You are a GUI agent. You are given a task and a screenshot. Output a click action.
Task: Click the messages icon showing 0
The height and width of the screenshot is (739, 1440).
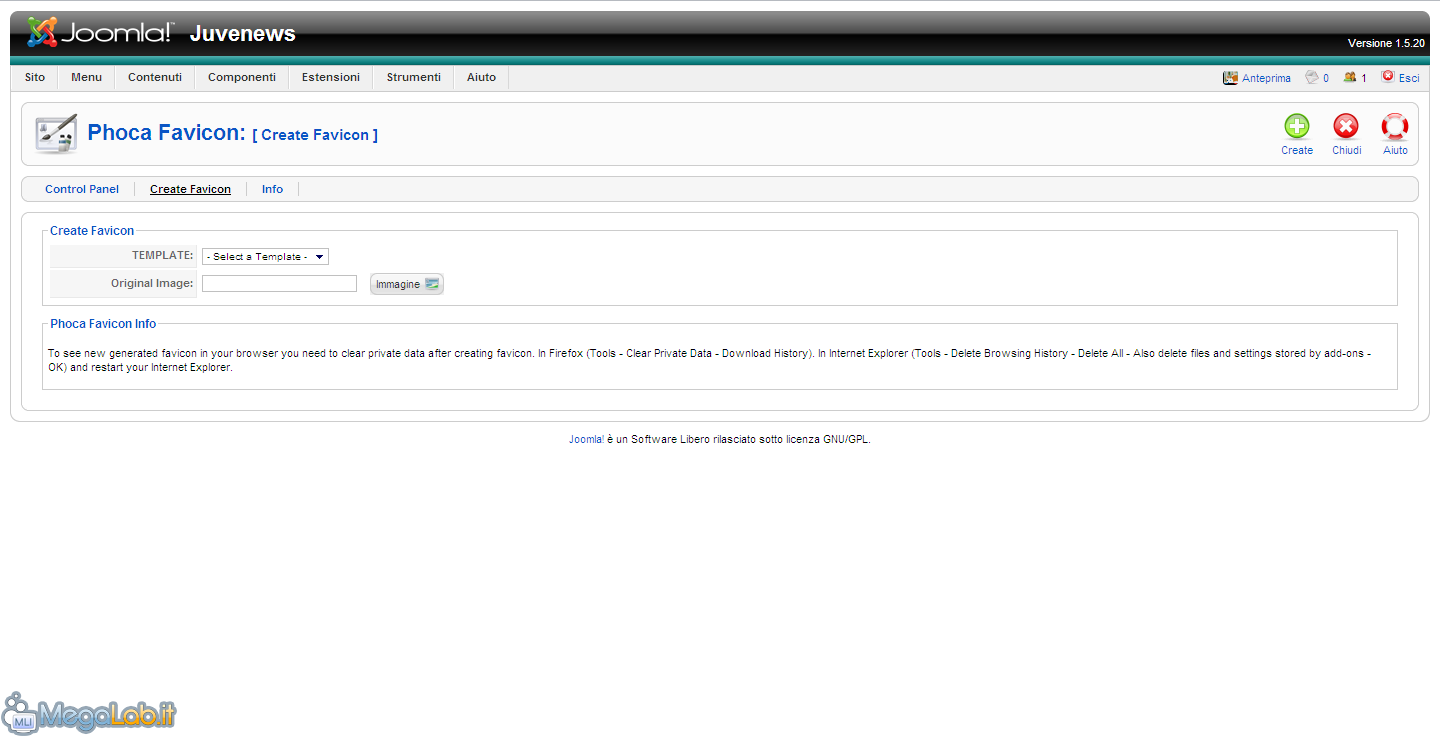click(1312, 77)
